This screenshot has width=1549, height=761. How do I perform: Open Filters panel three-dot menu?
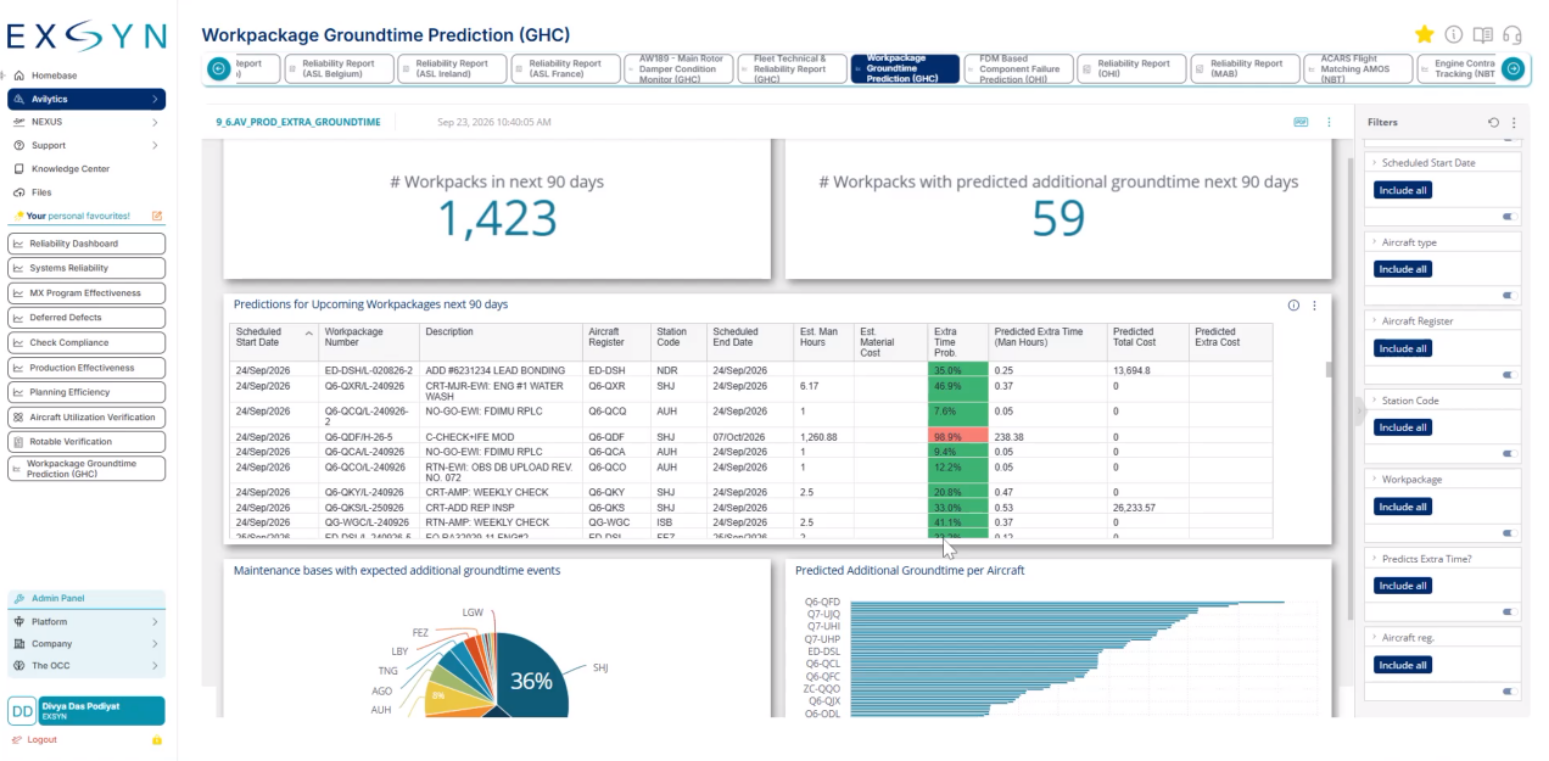pyautogui.click(x=1514, y=122)
